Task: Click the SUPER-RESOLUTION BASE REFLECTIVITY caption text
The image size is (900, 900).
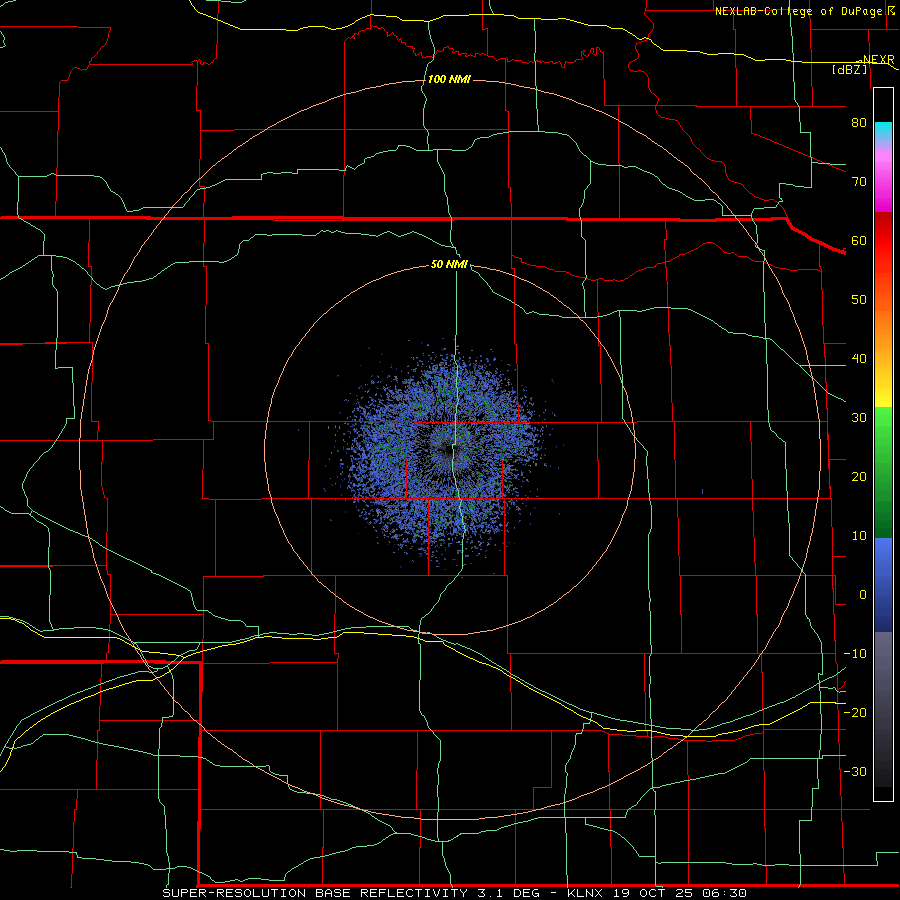Action: [314, 893]
